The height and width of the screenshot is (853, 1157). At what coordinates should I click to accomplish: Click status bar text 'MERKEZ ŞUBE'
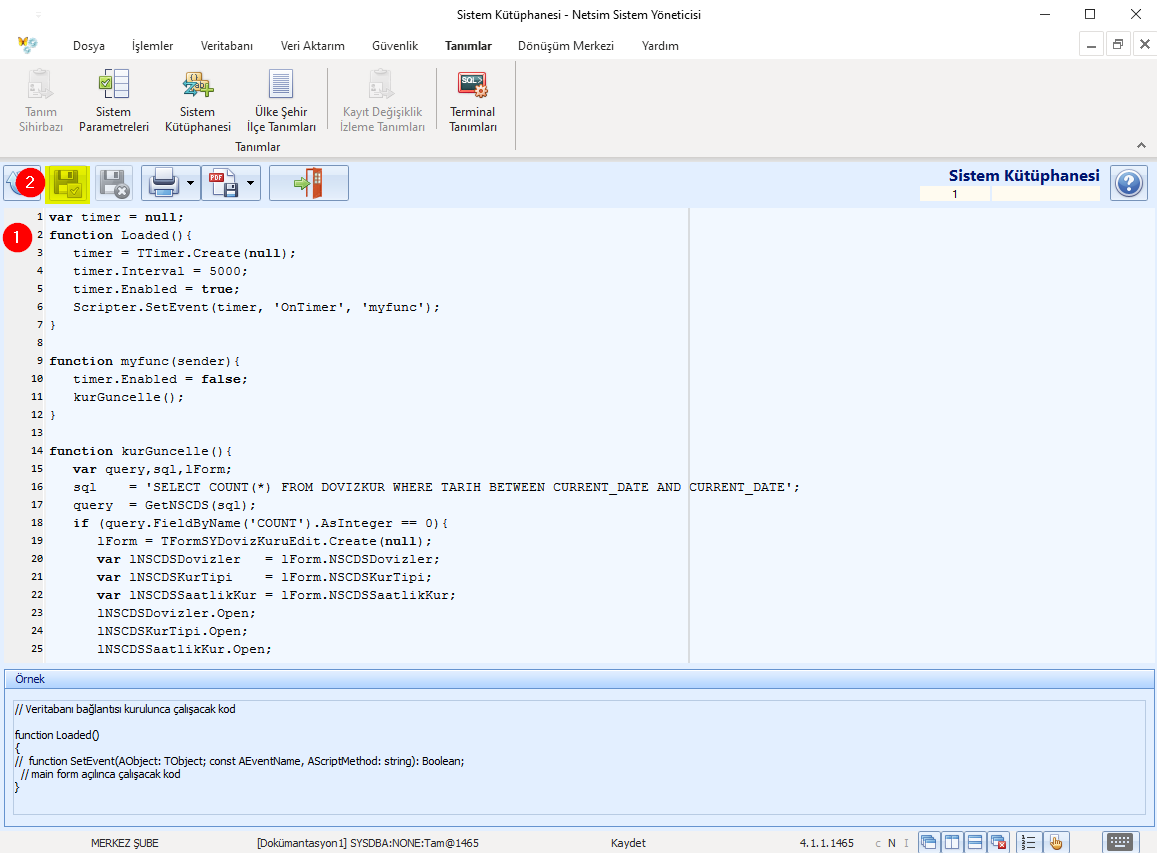(125, 843)
